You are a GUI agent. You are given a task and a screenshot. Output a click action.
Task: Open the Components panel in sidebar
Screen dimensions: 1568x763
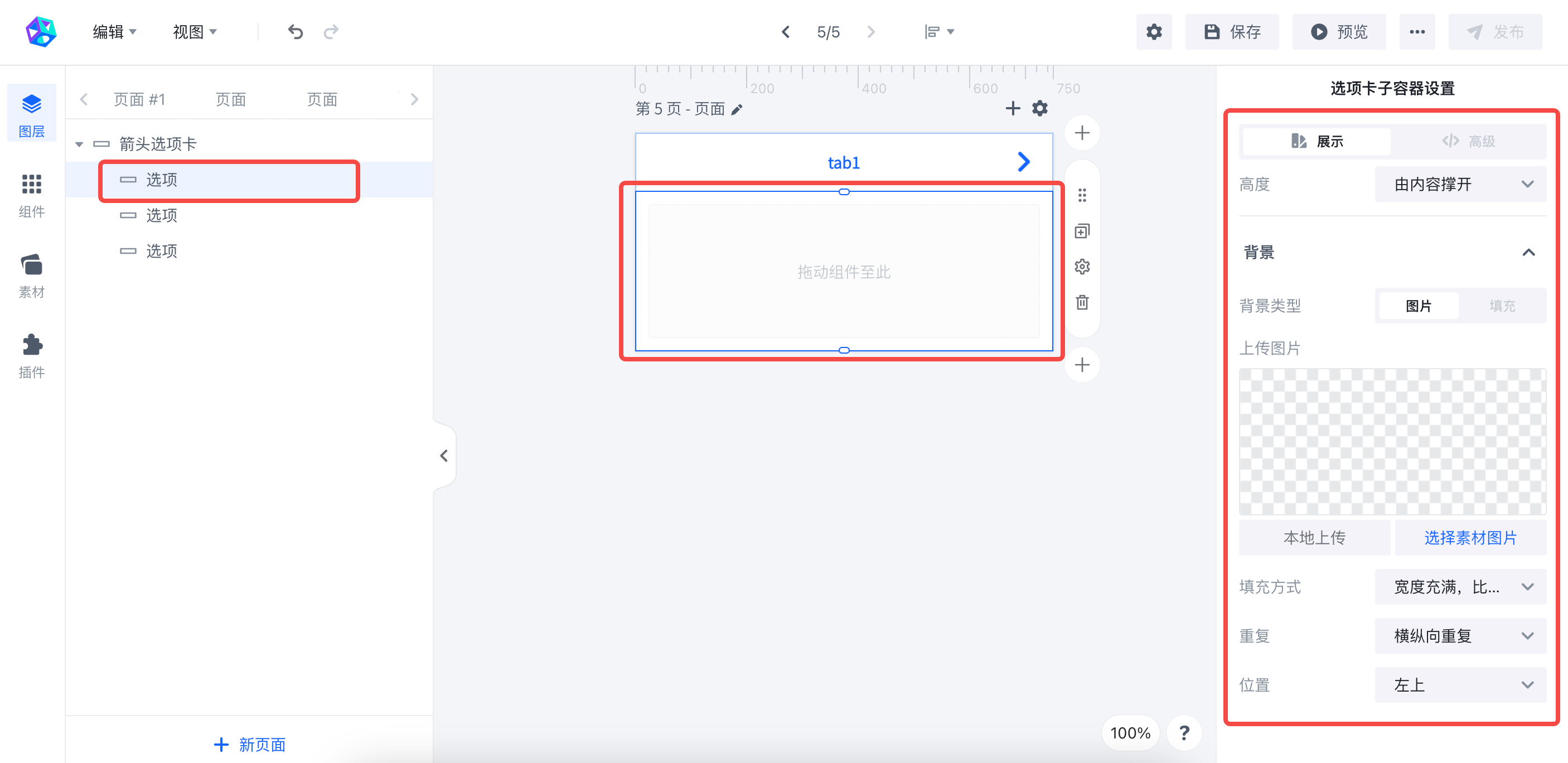pos(32,195)
